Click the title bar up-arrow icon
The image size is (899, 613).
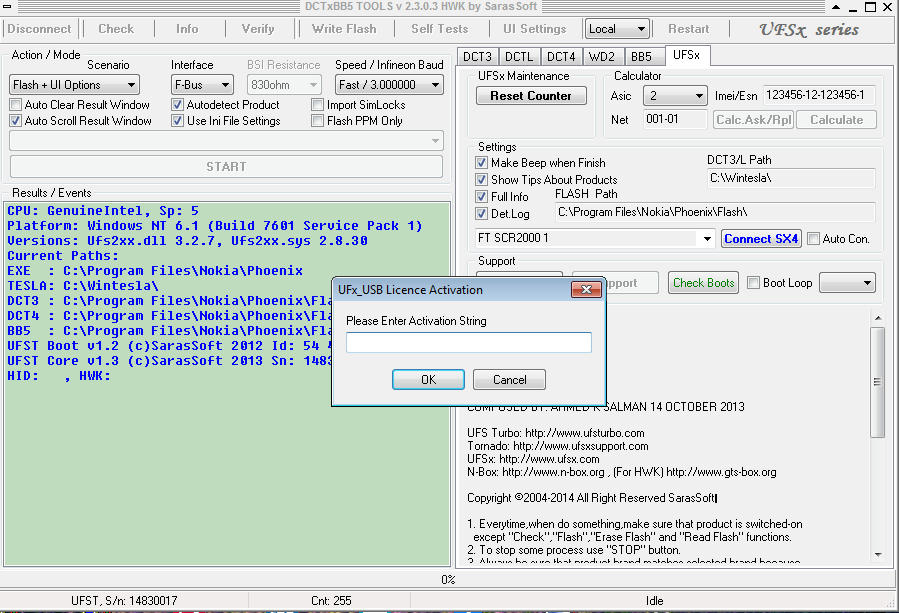836,7
